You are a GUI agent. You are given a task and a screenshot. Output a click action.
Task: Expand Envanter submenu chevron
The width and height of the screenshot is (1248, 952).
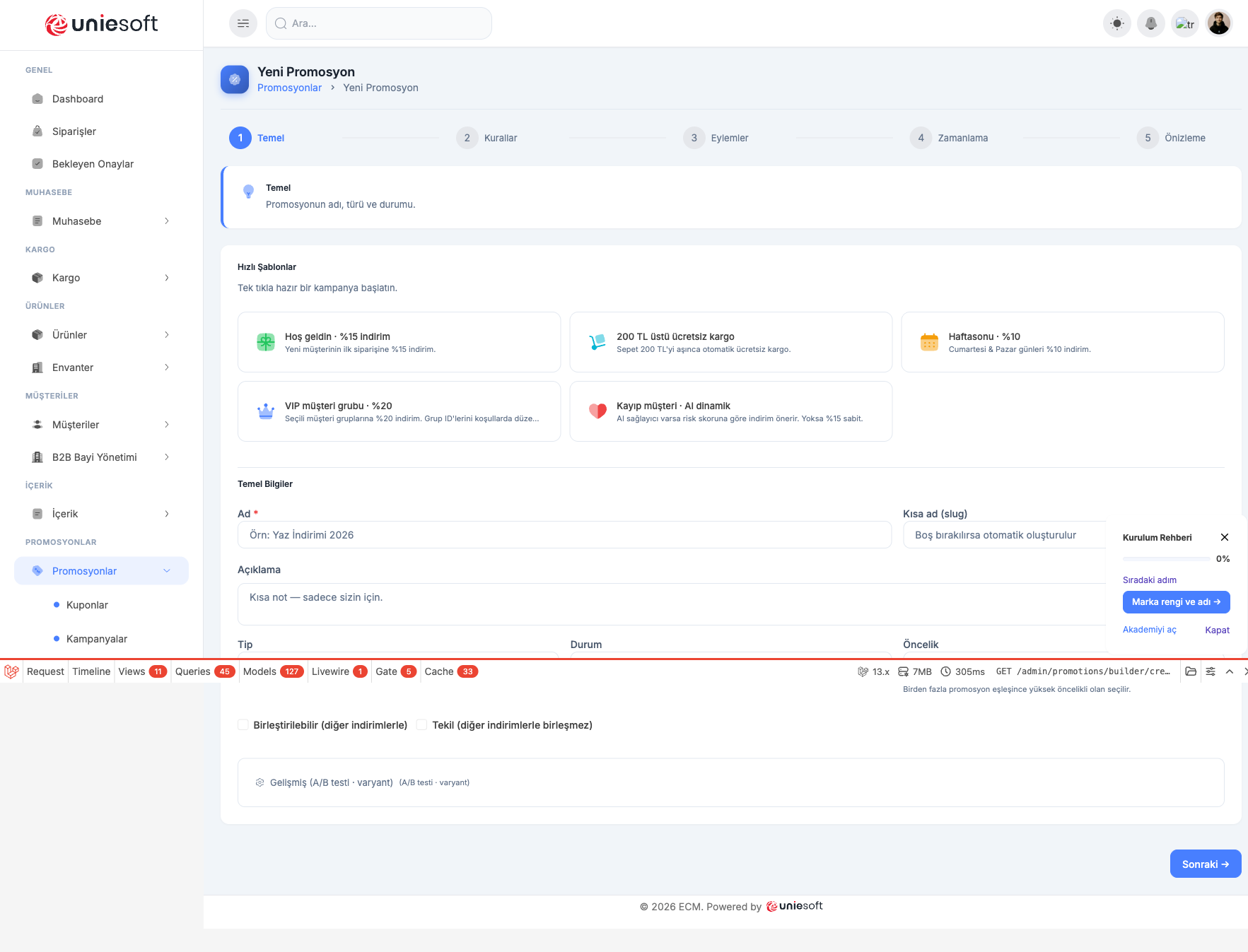coord(167,368)
